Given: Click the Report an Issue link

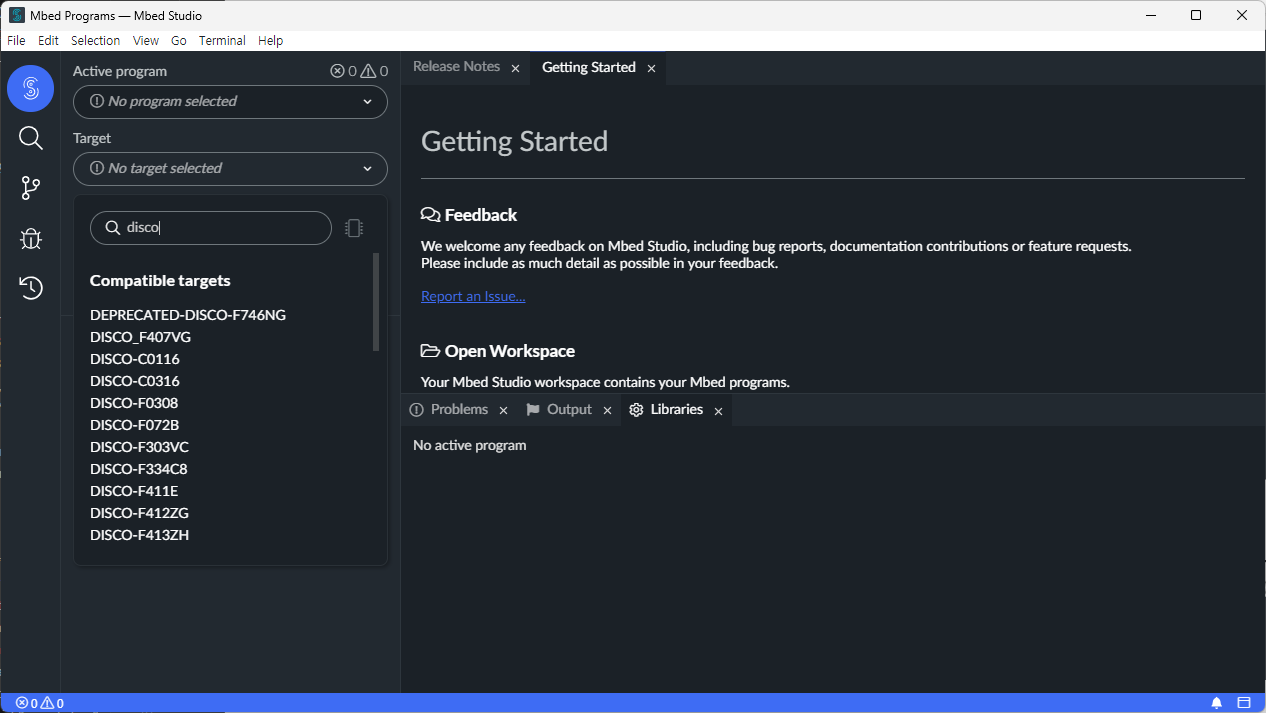Looking at the screenshot, I should click(473, 296).
